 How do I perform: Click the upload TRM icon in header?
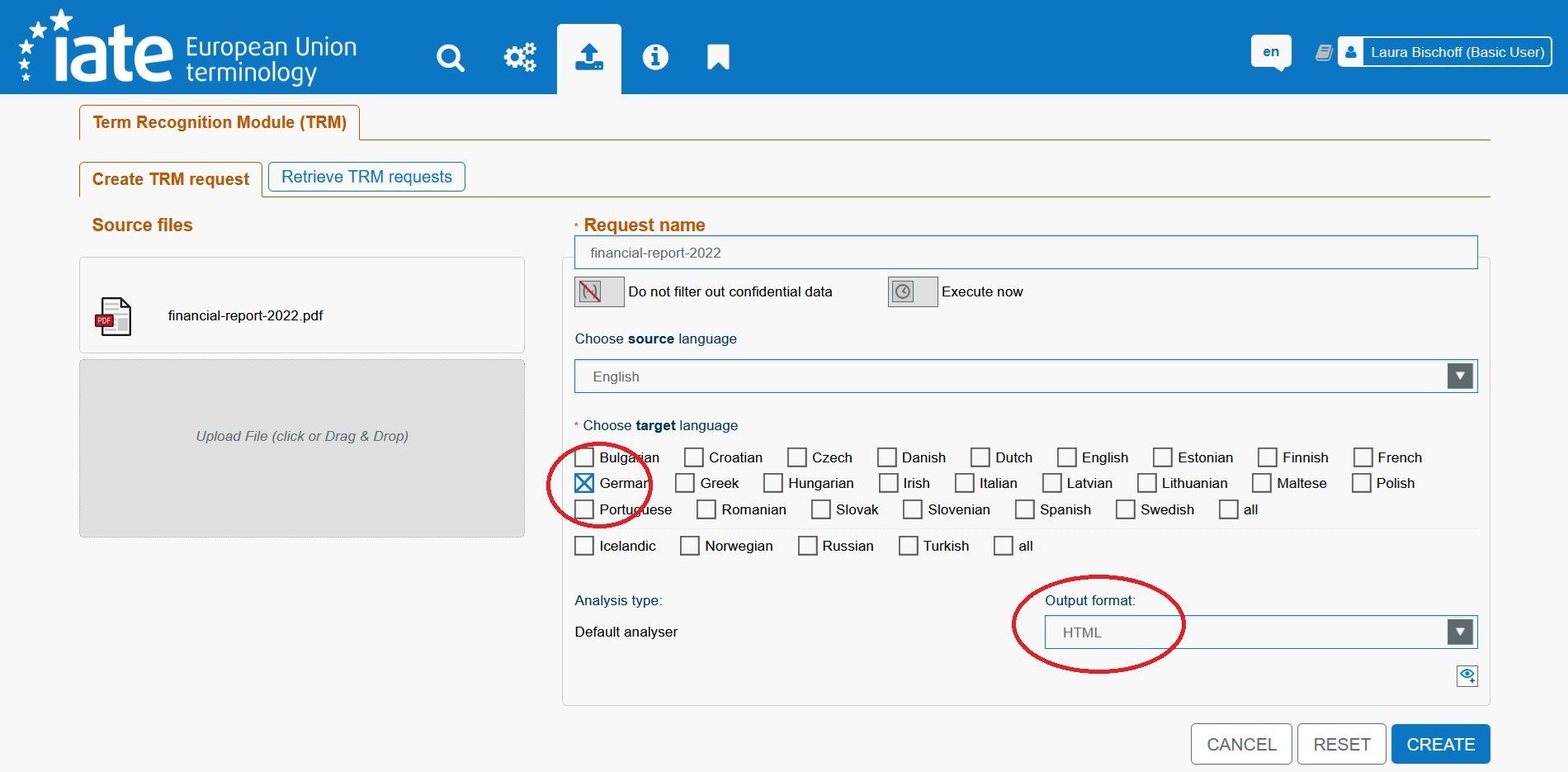tap(588, 58)
